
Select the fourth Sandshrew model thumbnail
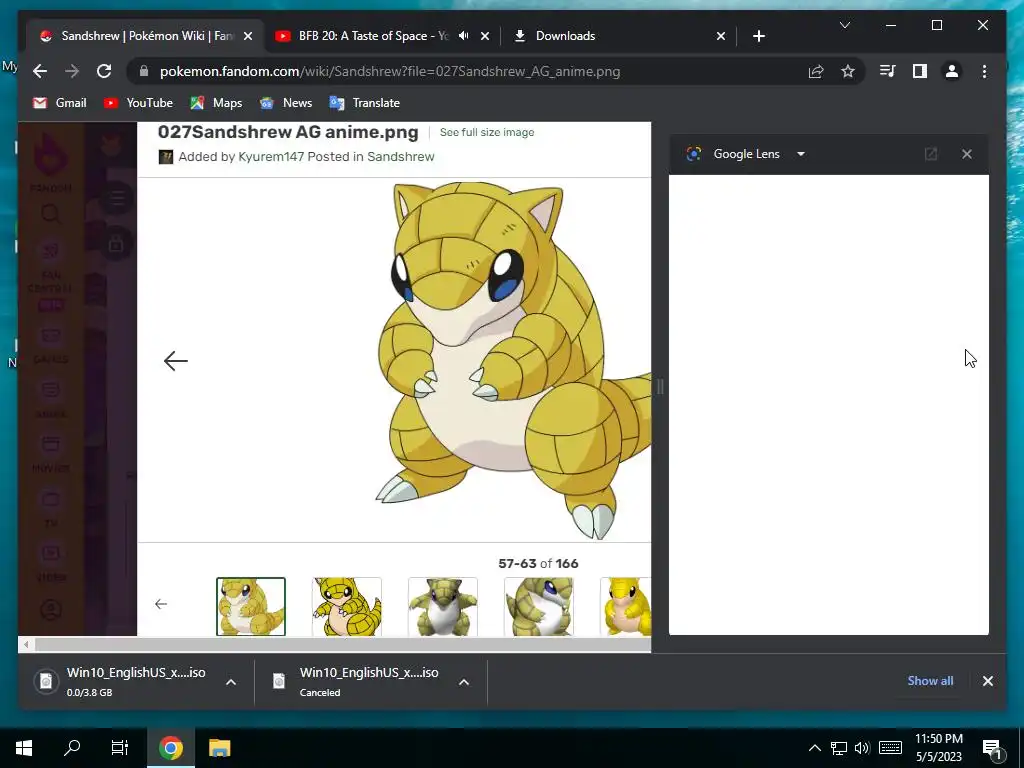[539, 606]
